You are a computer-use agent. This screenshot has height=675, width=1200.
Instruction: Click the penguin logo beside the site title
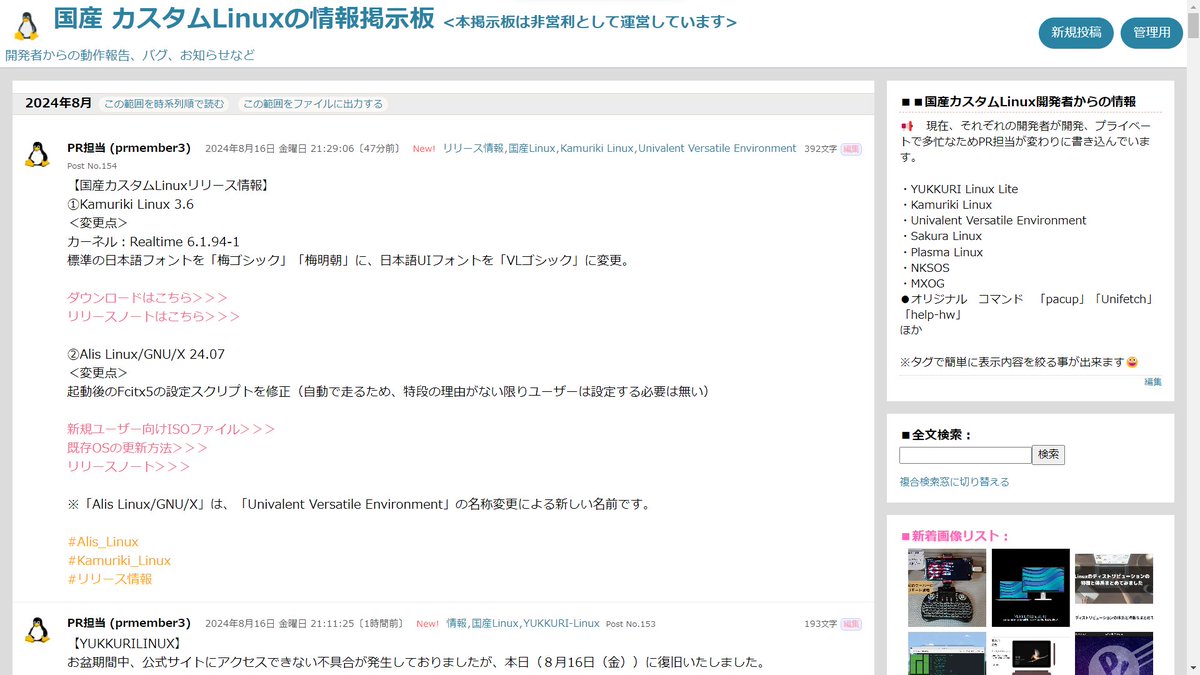[27, 25]
